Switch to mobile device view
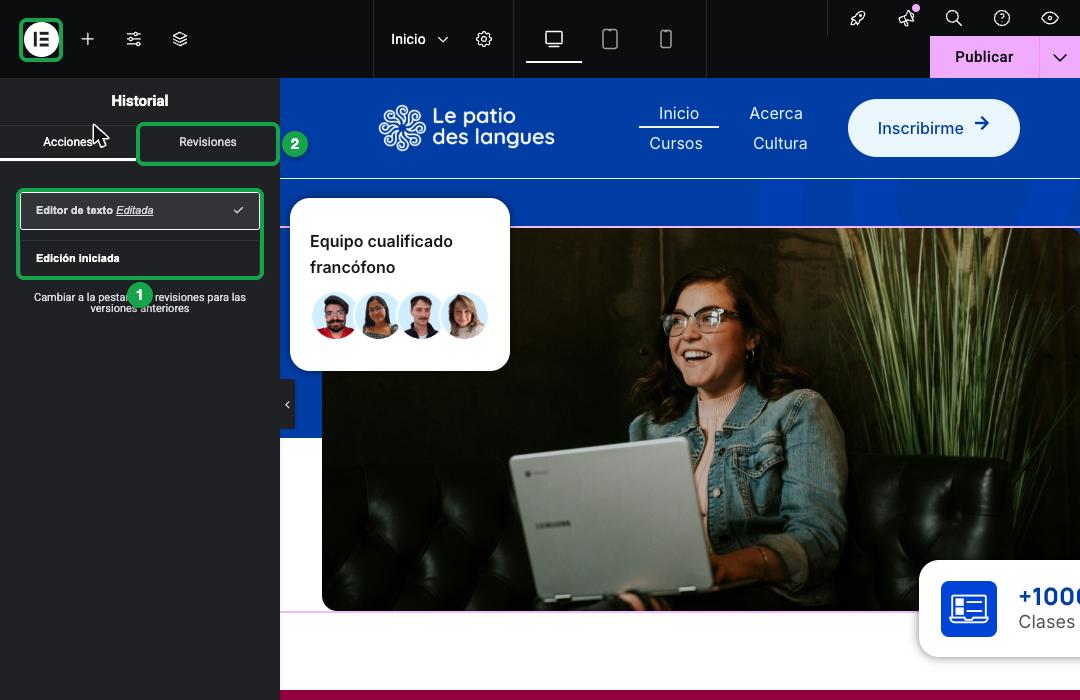 (x=665, y=39)
